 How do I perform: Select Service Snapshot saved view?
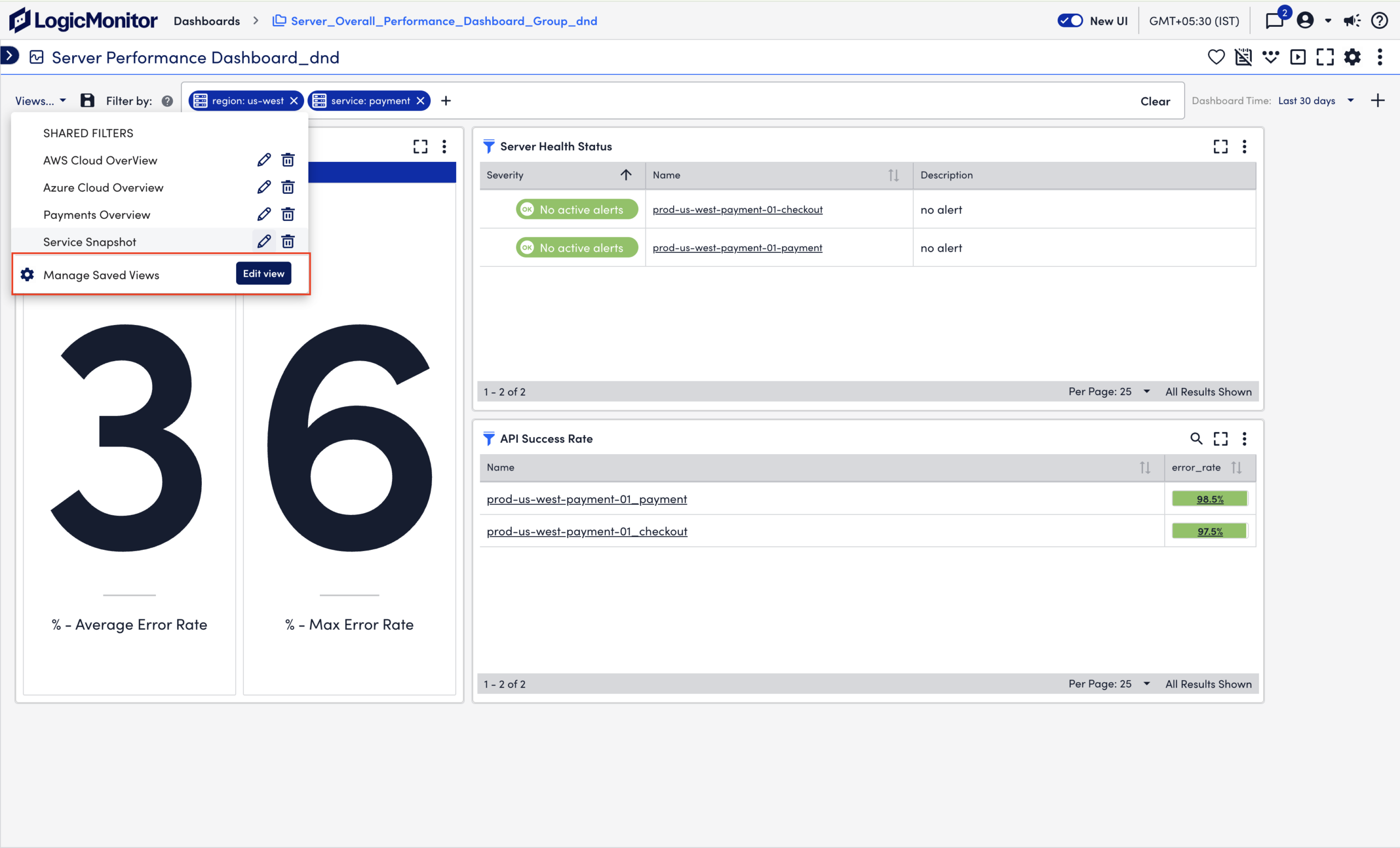pyautogui.click(x=90, y=242)
